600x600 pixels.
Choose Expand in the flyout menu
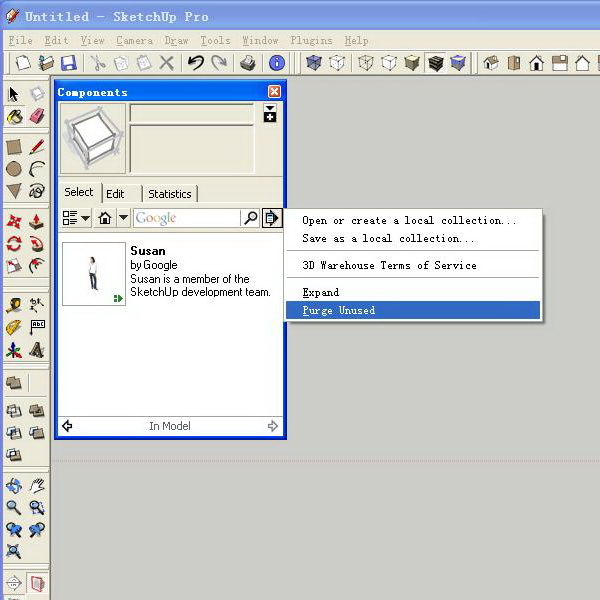(413, 292)
